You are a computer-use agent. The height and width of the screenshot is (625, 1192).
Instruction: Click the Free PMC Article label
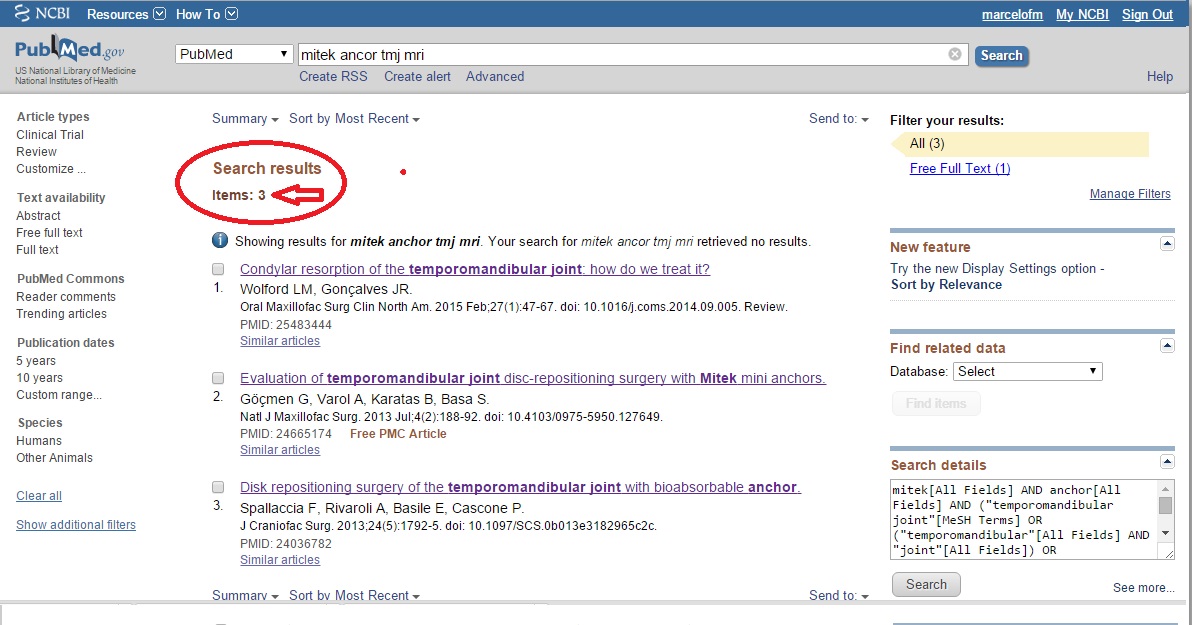click(x=398, y=433)
